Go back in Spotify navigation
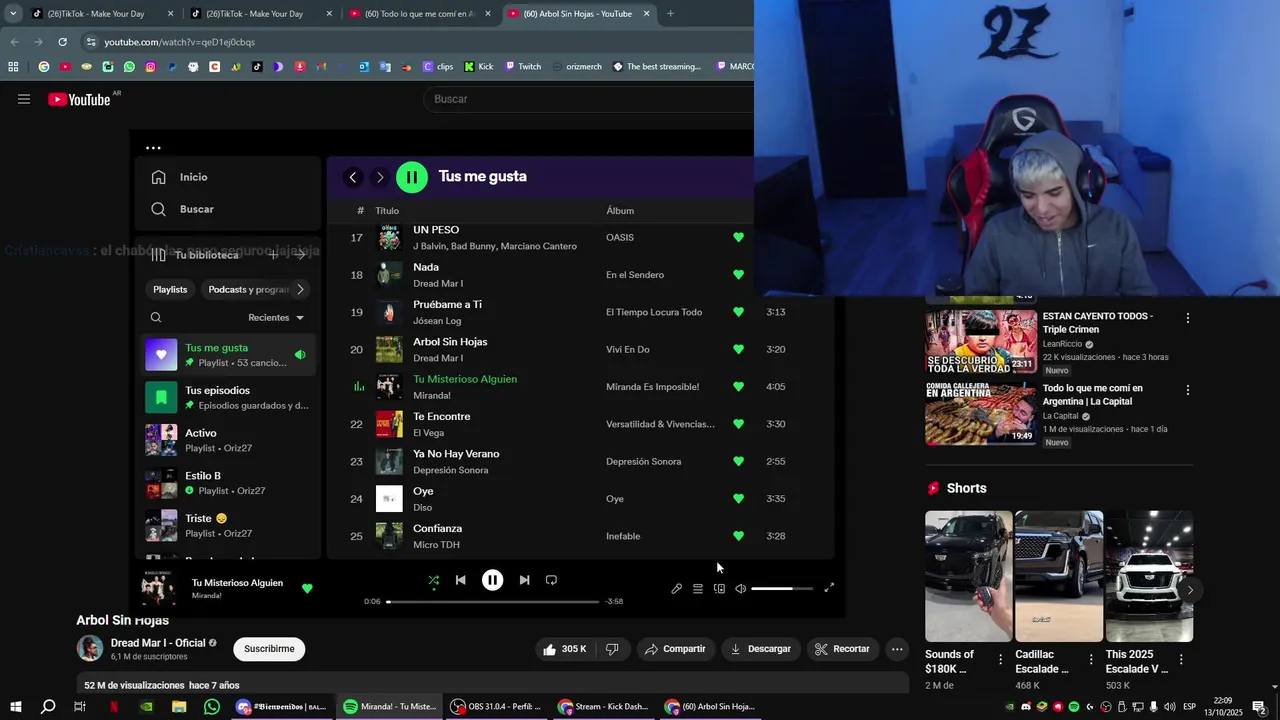This screenshot has width=1280, height=720. (x=353, y=177)
